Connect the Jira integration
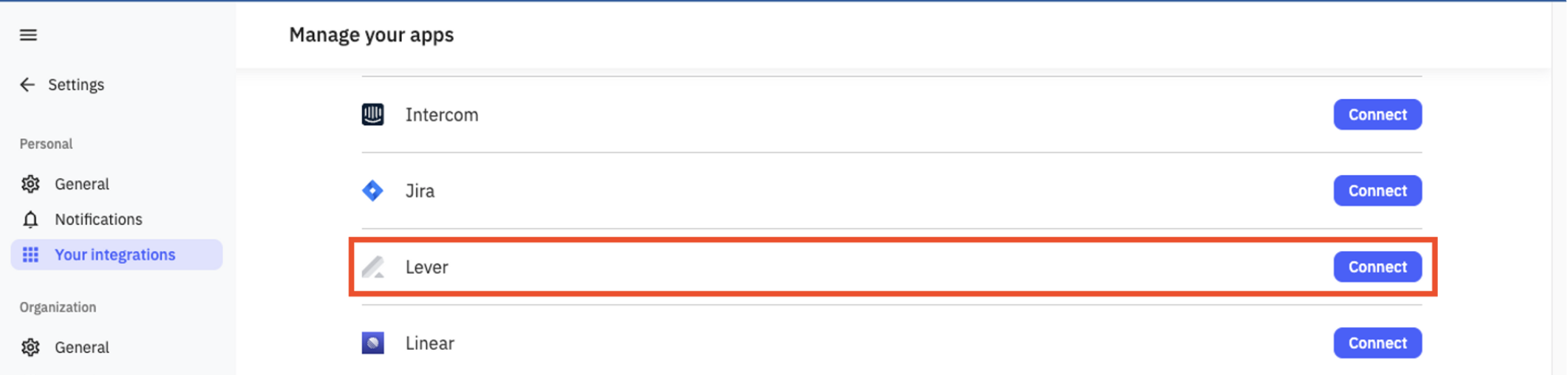1568x375 pixels. [x=1377, y=190]
